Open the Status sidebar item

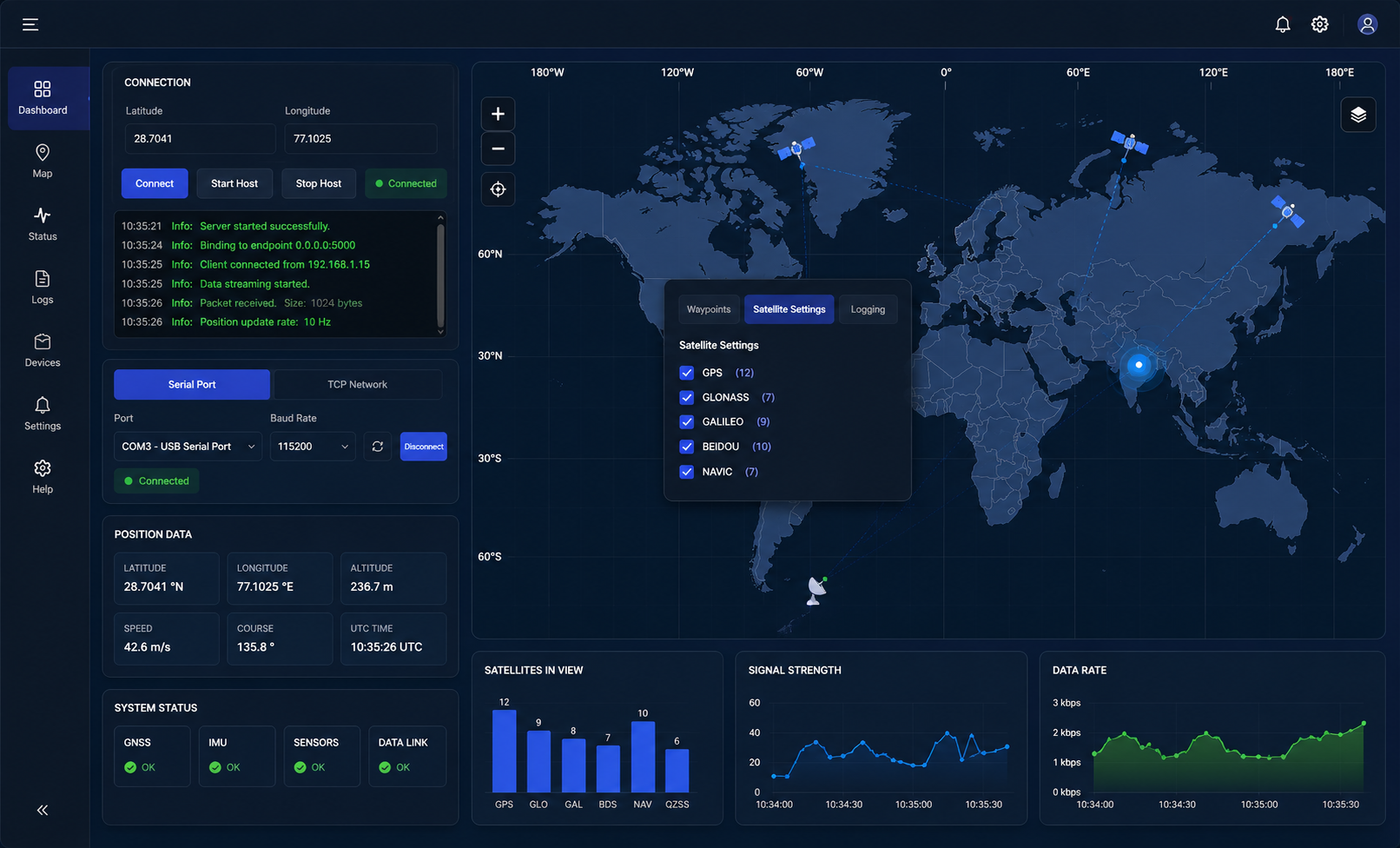coord(43,224)
